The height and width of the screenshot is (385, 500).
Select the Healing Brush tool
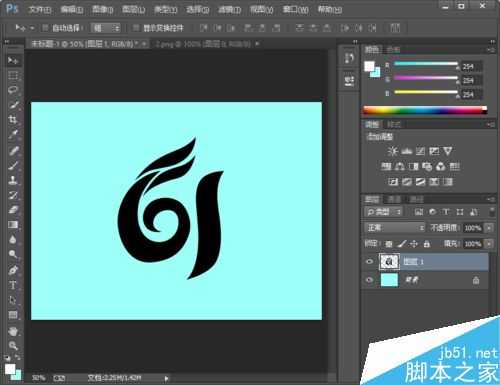click(13, 150)
